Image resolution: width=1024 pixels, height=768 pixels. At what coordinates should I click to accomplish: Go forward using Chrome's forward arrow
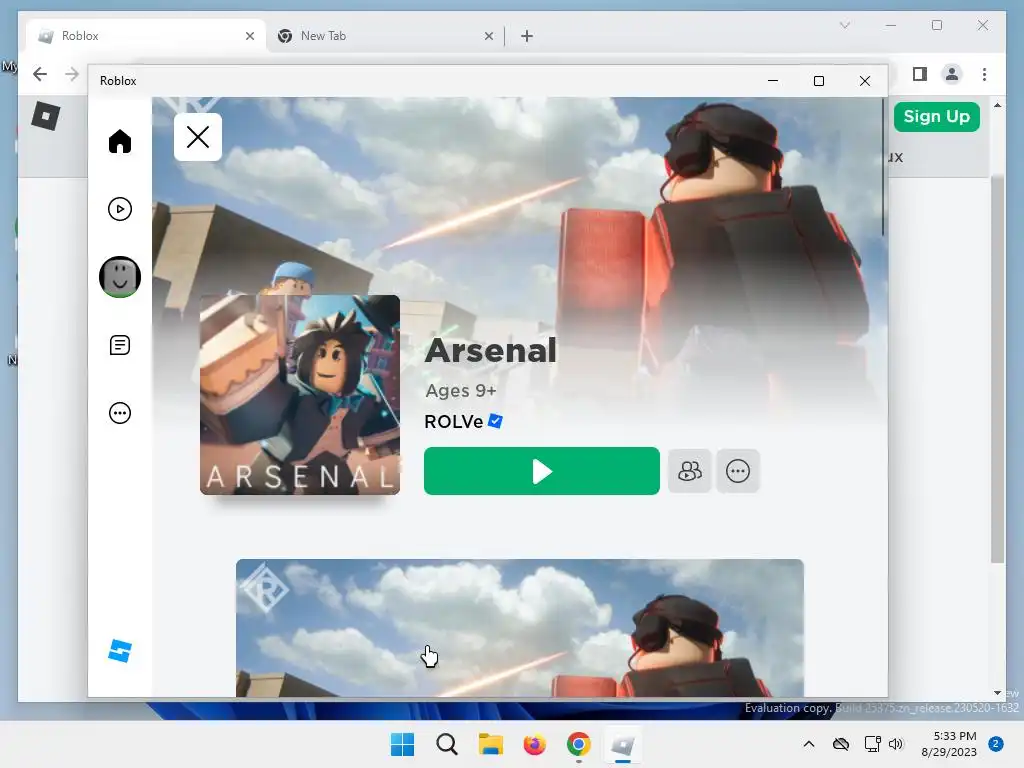[x=71, y=74]
